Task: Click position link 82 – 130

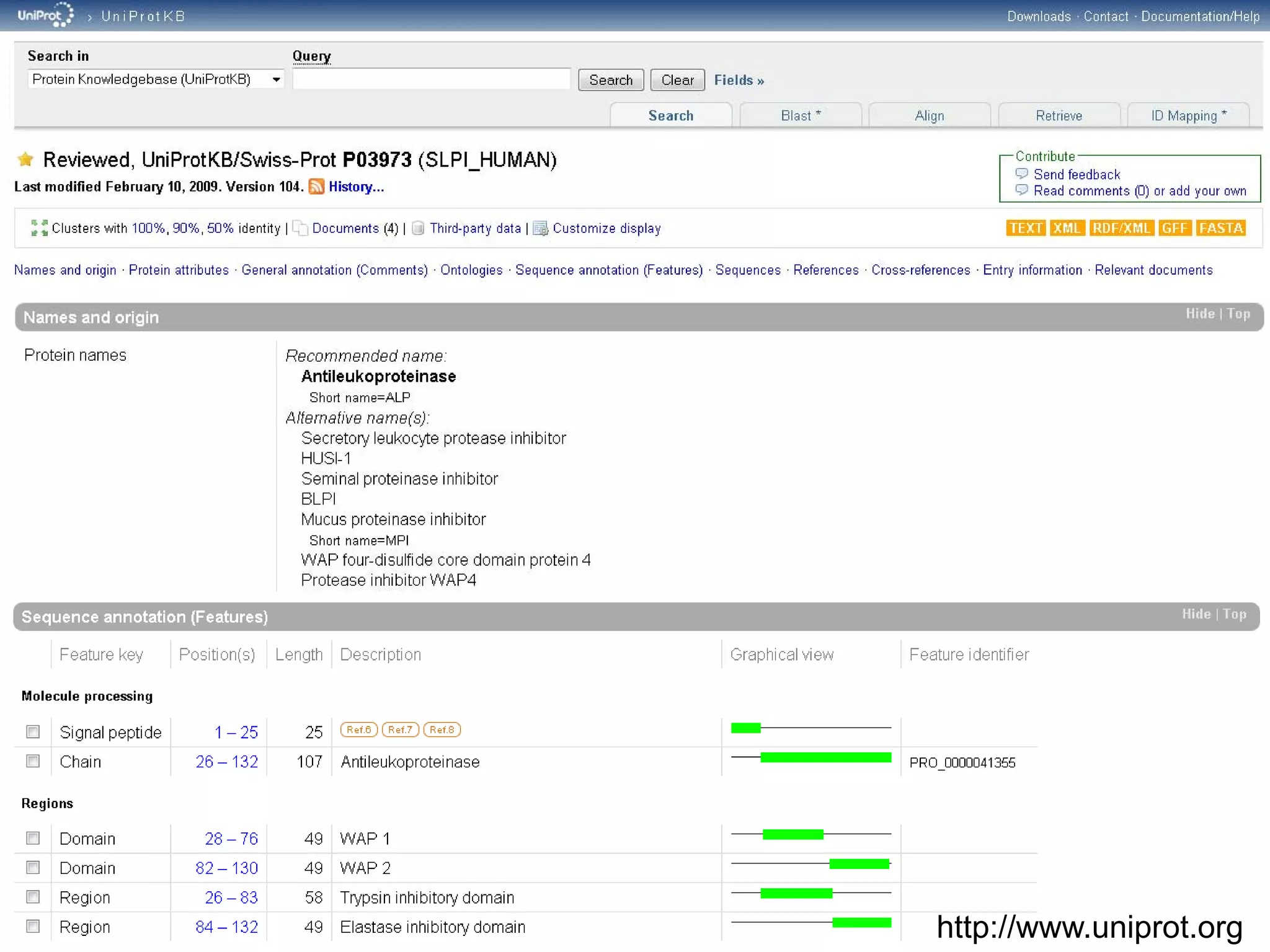Action: [227, 868]
